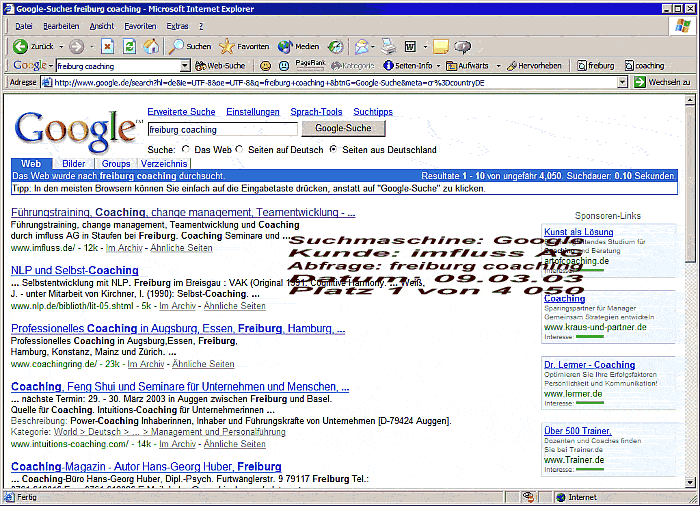This screenshot has width=700, height=506.
Task: Open the Google toolbar logo menu dropdown
Action: [x=51, y=66]
